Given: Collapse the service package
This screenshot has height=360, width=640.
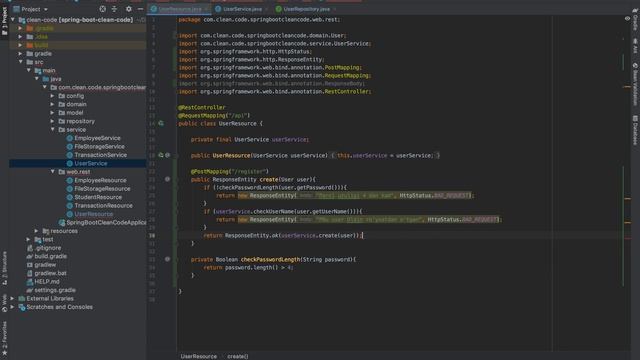Looking at the screenshot, I should [x=52, y=129].
